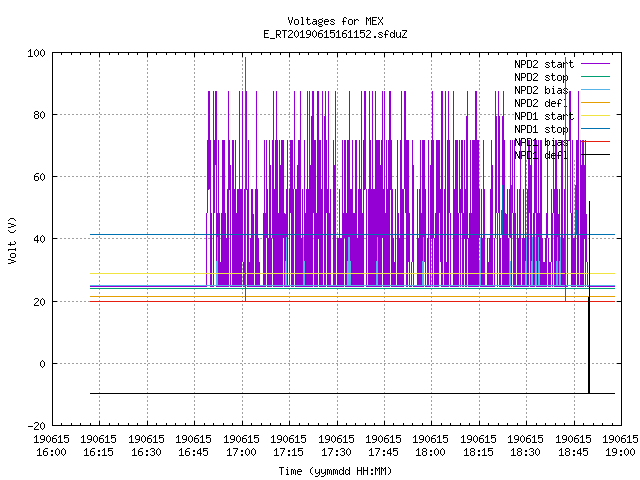The height and width of the screenshot is (480, 640).
Task: Click the x-axis tick label 190615 16:15
Action: point(98,446)
